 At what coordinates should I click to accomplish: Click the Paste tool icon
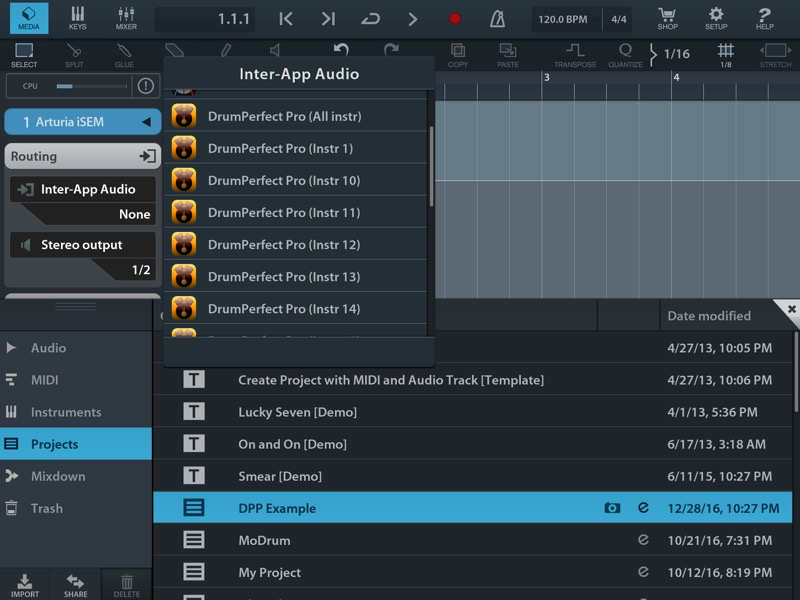(x=508, y=55)
